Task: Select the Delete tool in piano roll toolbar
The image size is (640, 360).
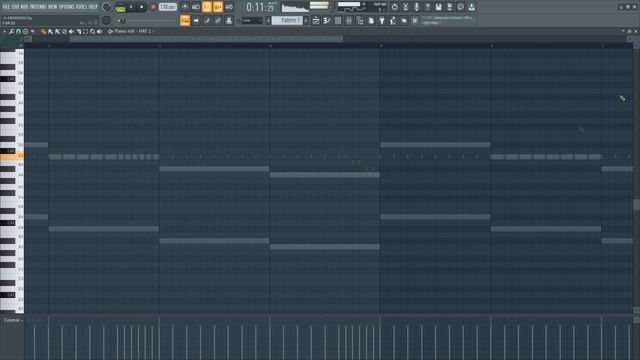Action: coord(64,31)
